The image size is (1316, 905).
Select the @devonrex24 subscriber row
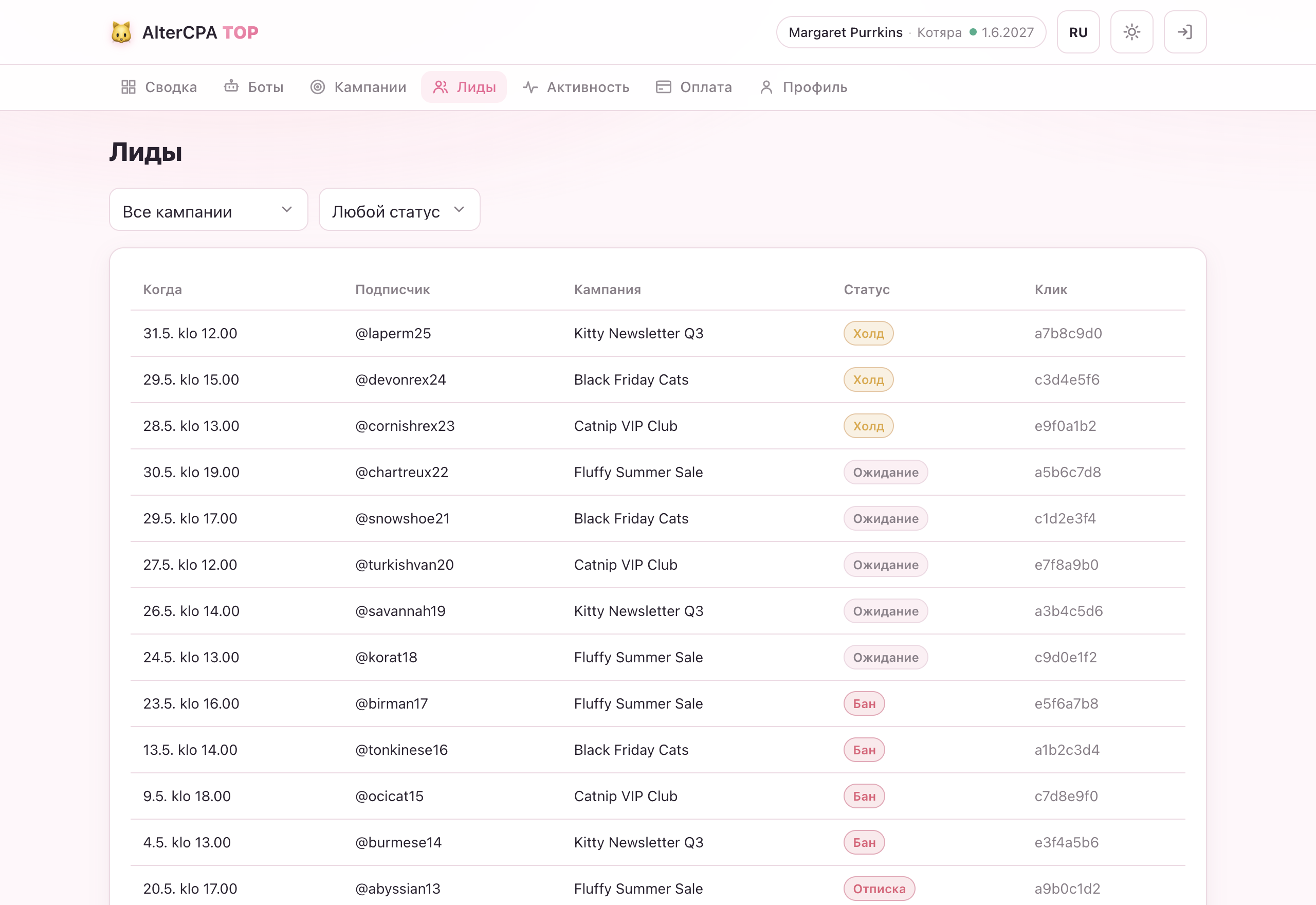(657, 380)
